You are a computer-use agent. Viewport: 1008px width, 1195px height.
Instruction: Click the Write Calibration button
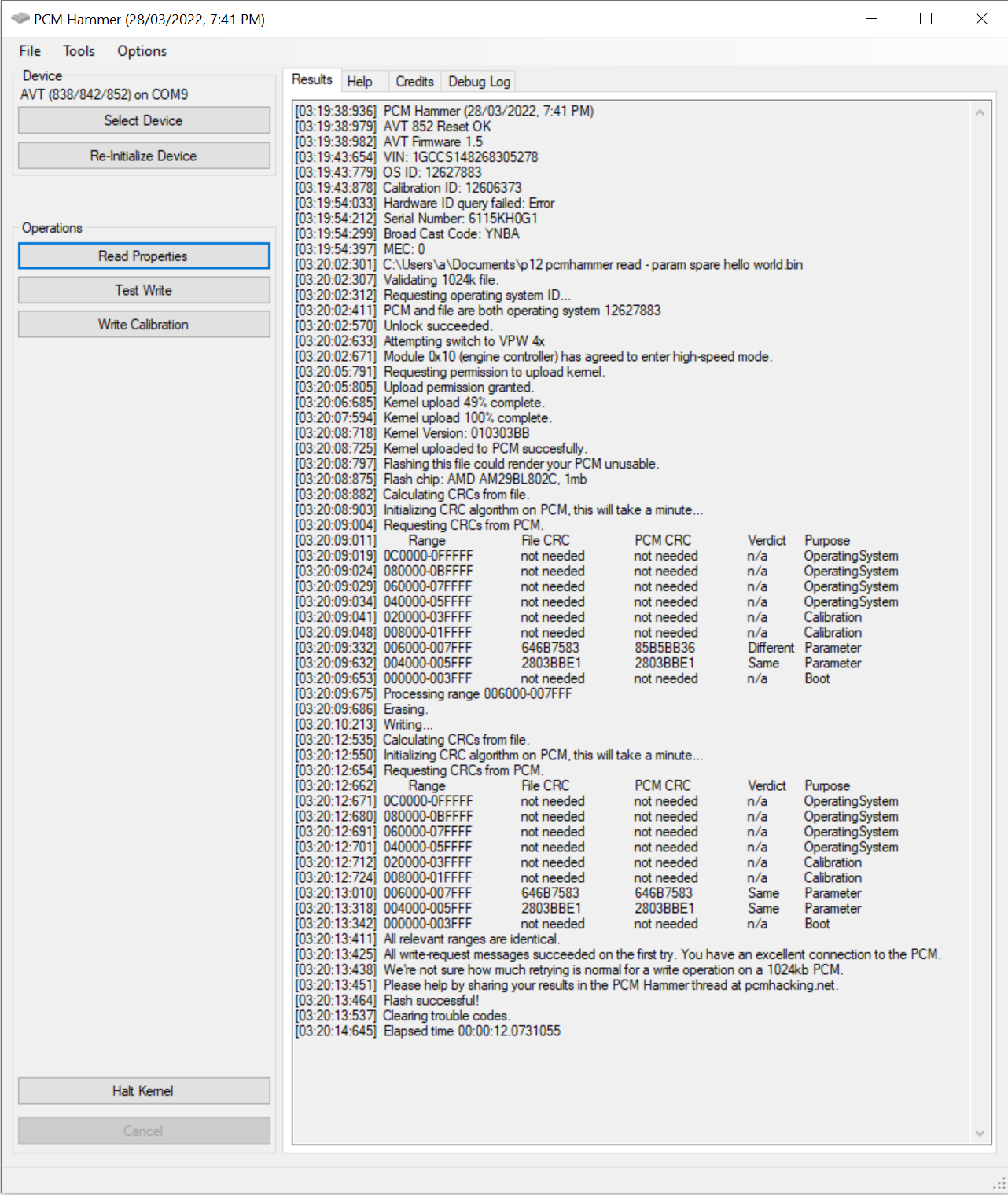click(144, 325)
